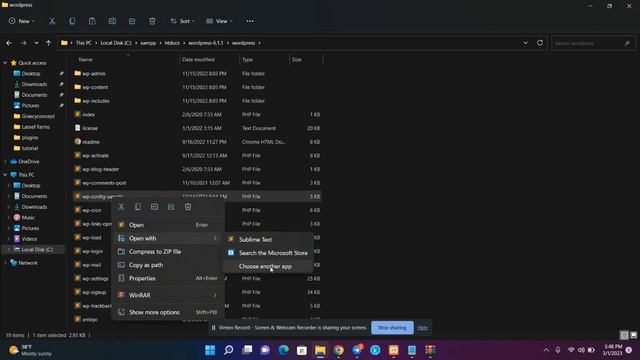Switch to details view icon
Viewport: 640px width, 360px height.
coord(624,335)
